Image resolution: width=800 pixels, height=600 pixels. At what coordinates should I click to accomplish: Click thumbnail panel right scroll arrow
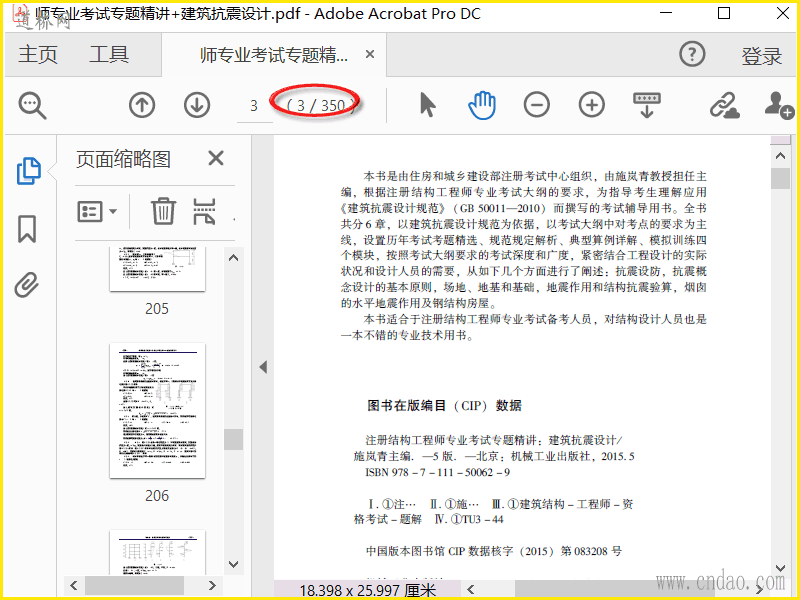click(x=213, y=585)
